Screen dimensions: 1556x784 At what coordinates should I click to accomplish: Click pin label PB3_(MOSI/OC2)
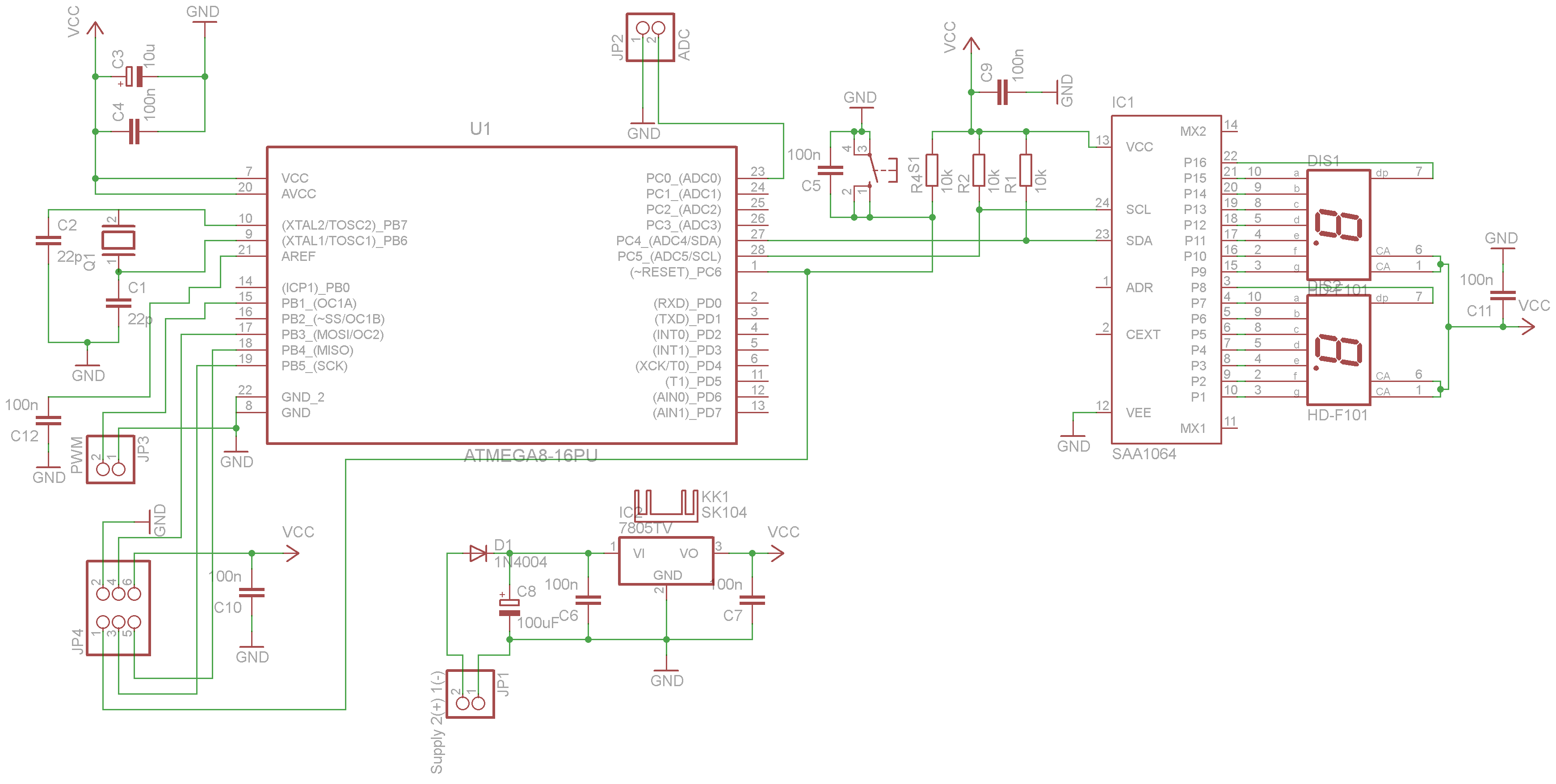point(332,334)
